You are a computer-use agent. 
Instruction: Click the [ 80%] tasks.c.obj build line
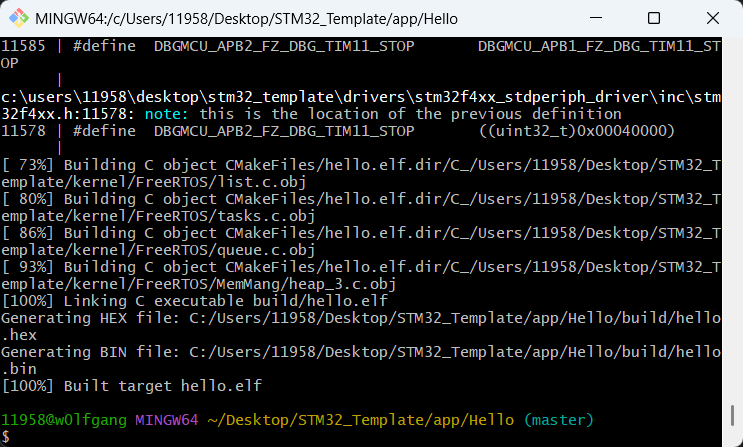click(x=300, y=199)
